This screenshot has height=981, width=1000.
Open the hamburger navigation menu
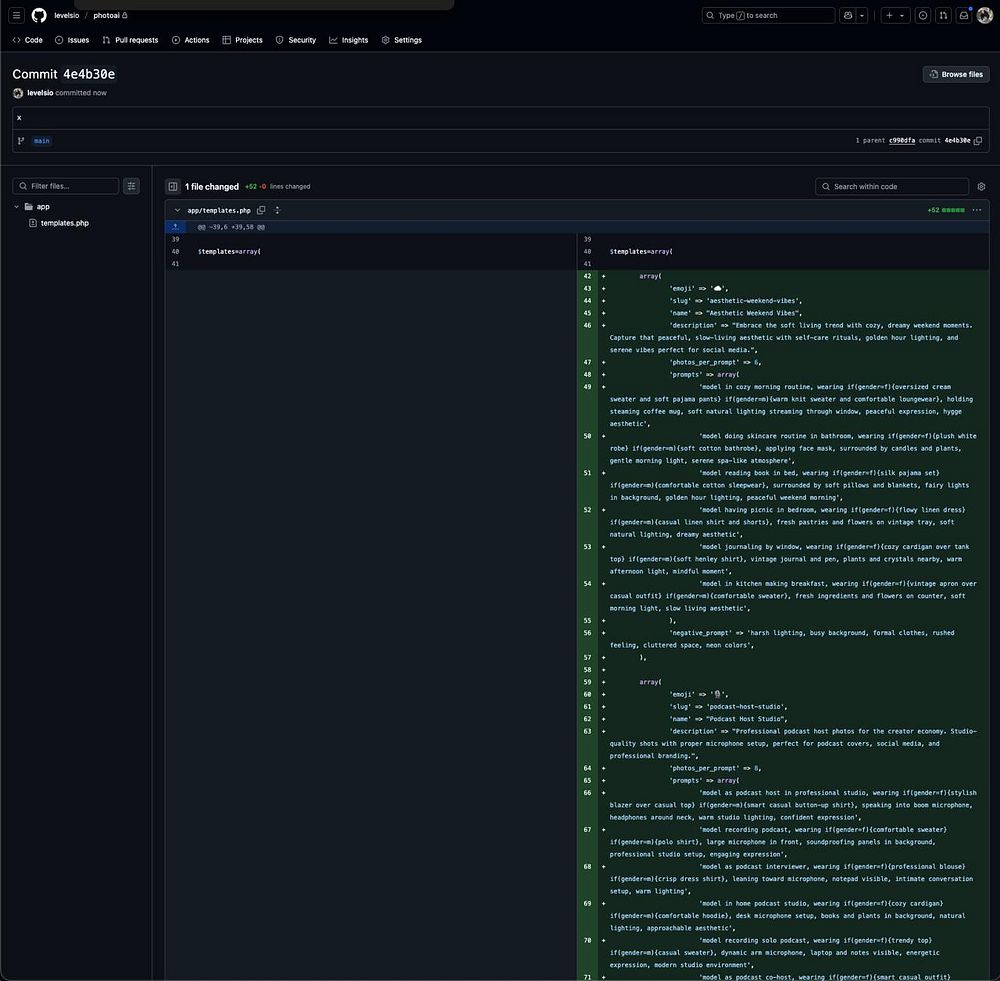tap(17, 16)
